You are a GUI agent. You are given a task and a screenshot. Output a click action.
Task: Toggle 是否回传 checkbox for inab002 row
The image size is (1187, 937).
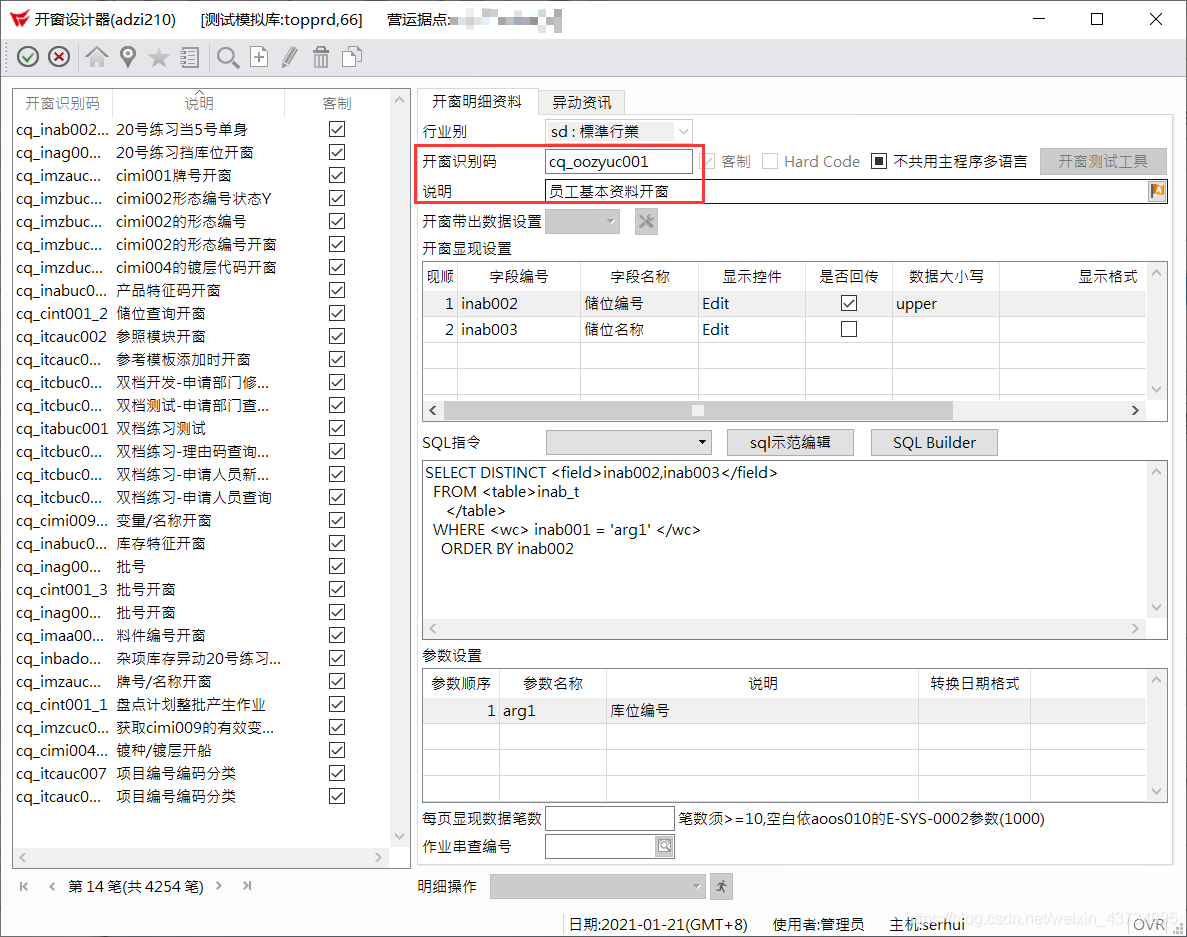pyautogui.click(x=849, y=304)
